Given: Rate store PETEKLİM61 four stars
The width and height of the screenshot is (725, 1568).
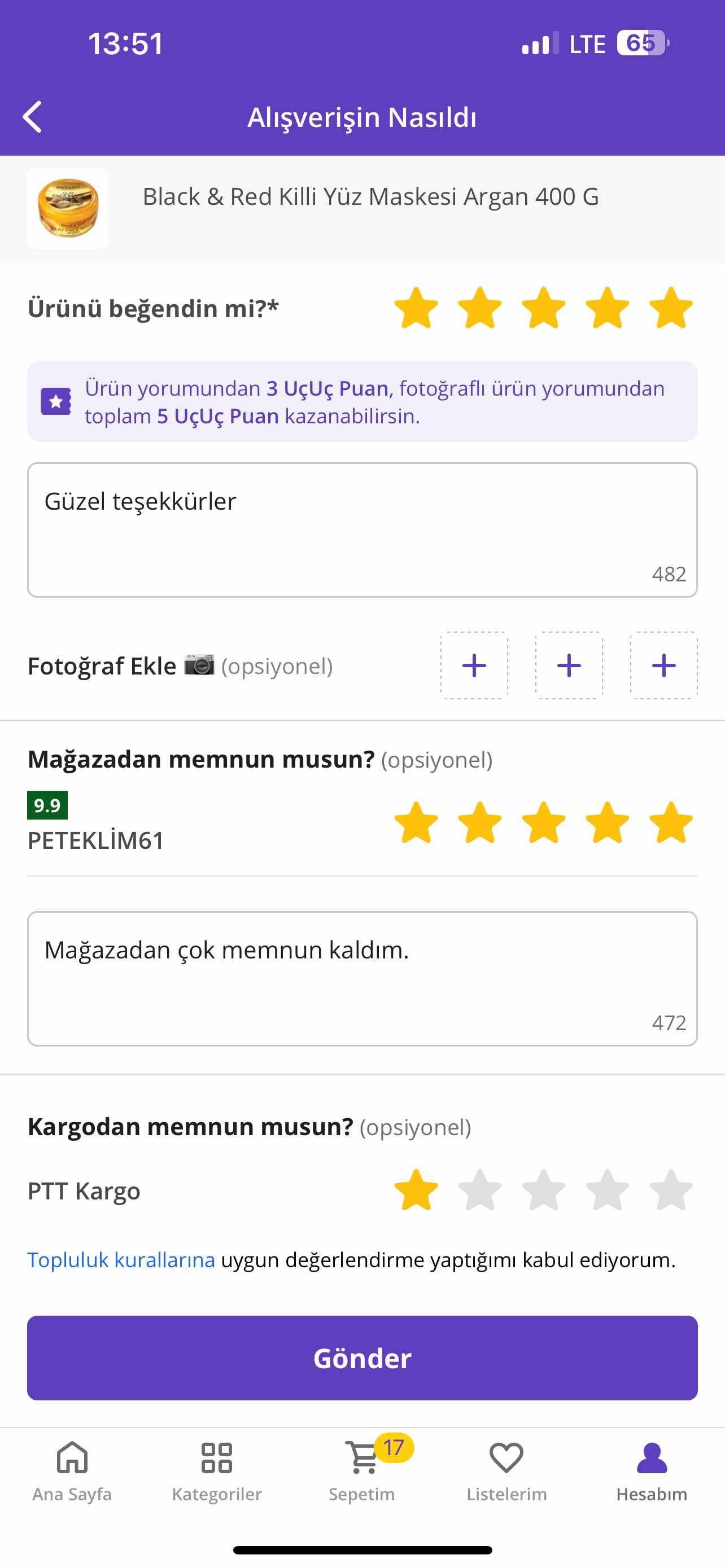Looking at the screenshot, I should (x=608, y=822).
